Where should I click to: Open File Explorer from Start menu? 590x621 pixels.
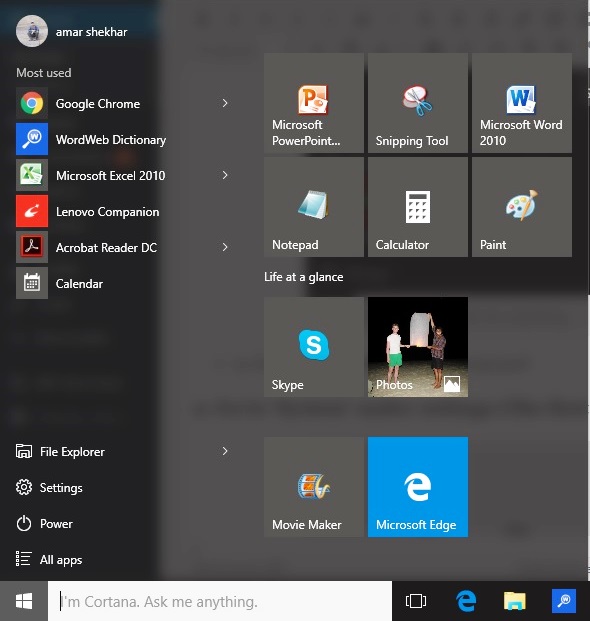point(60,451)
